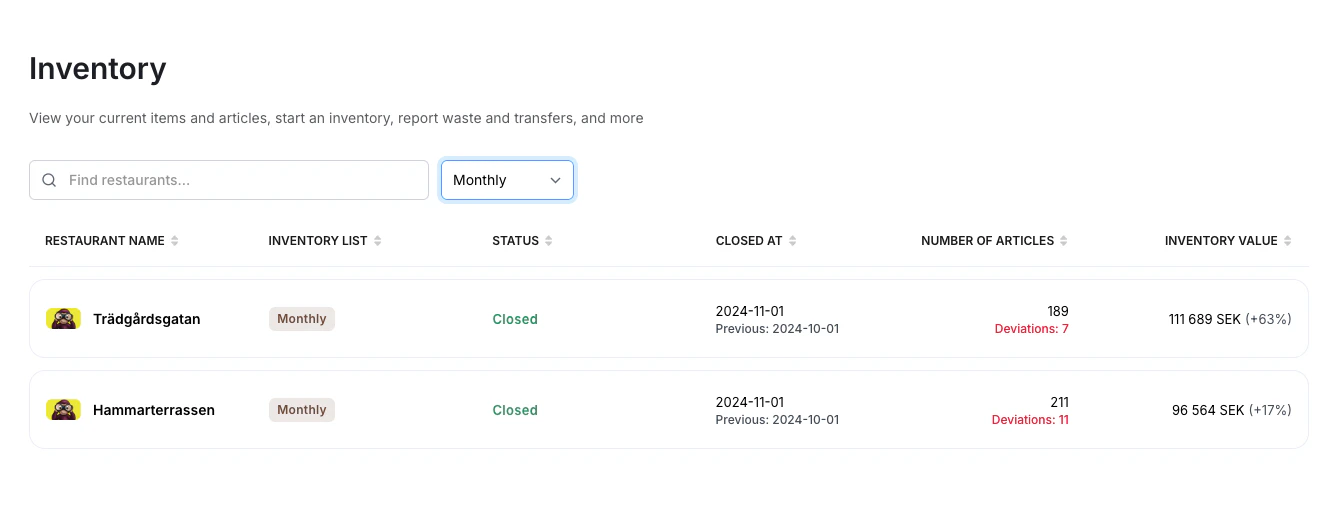Click the search magnifier icon
1339x512 pixels.
pyautogui.click(x=49, y=180)
